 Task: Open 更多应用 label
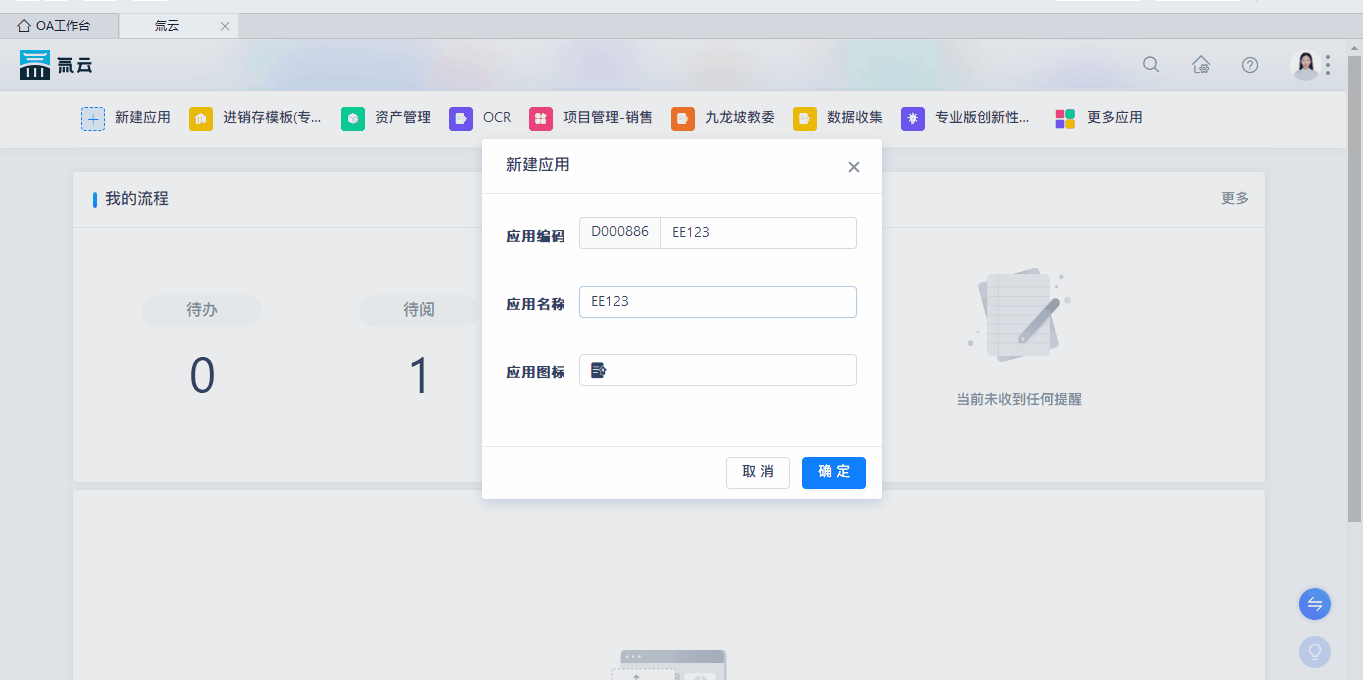[x=1115, y=118]
